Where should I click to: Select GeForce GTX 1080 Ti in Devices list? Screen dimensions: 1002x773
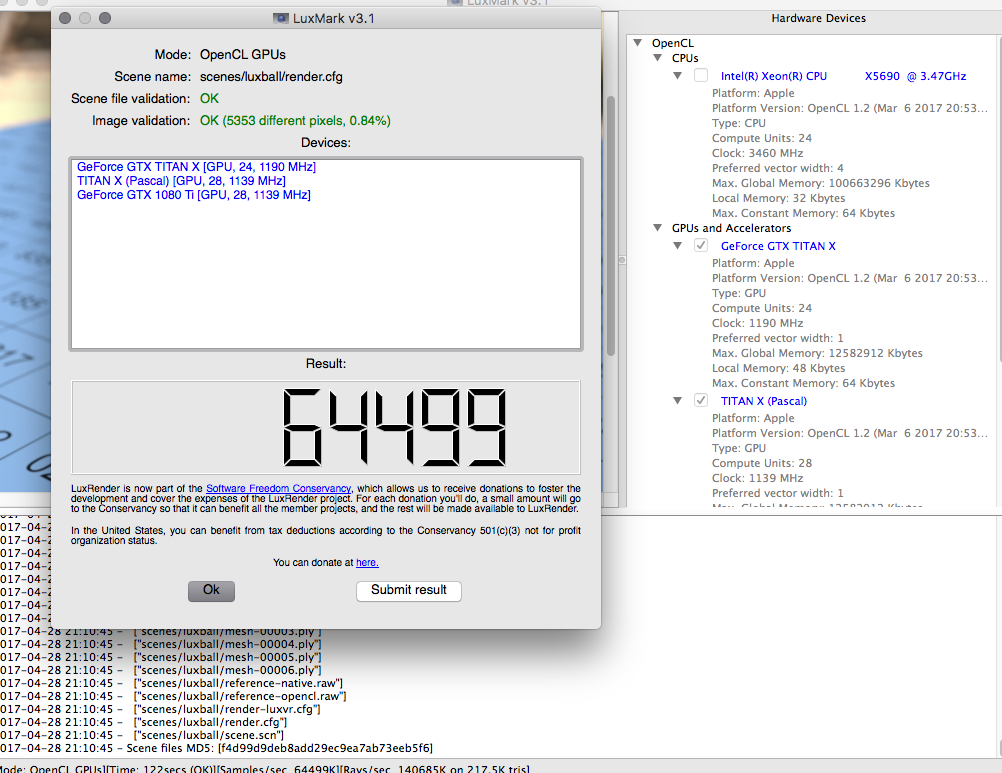pos(194,195)
